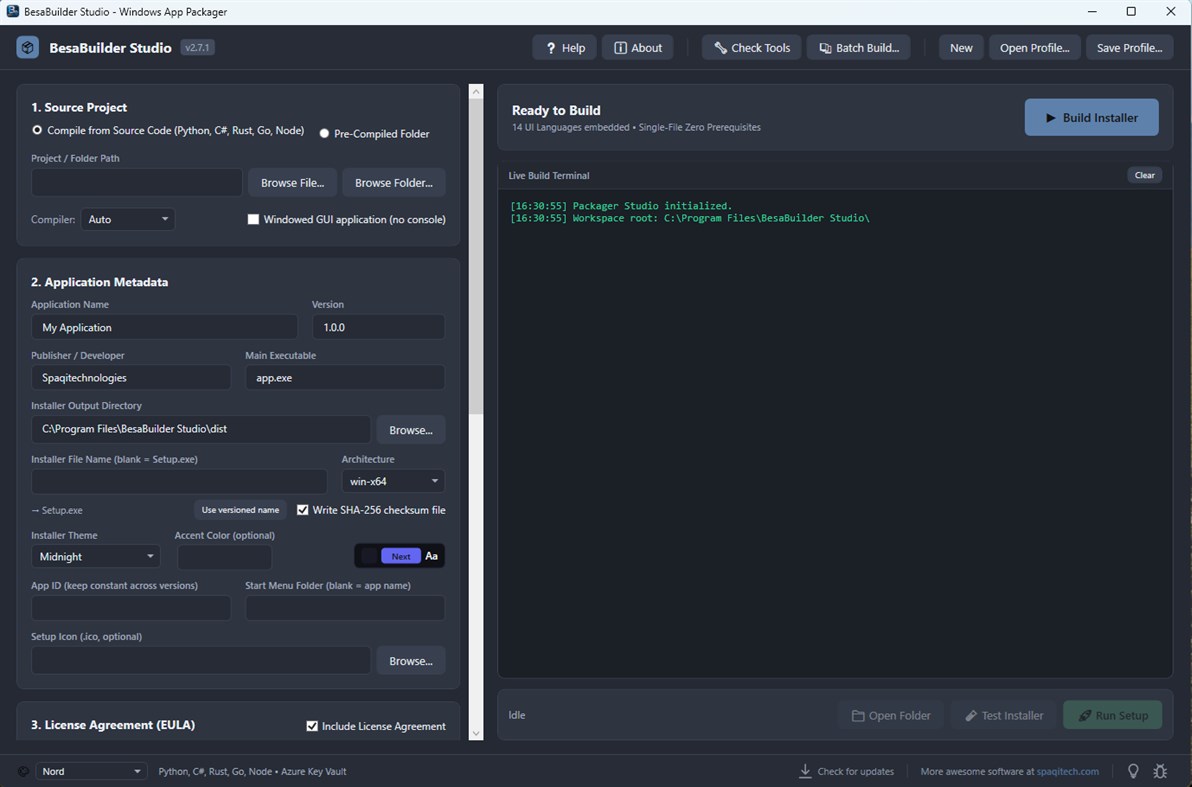Select Pre-Compiled Folder radio option
The height and width of the screenshot is (787, 1192).
325,133
